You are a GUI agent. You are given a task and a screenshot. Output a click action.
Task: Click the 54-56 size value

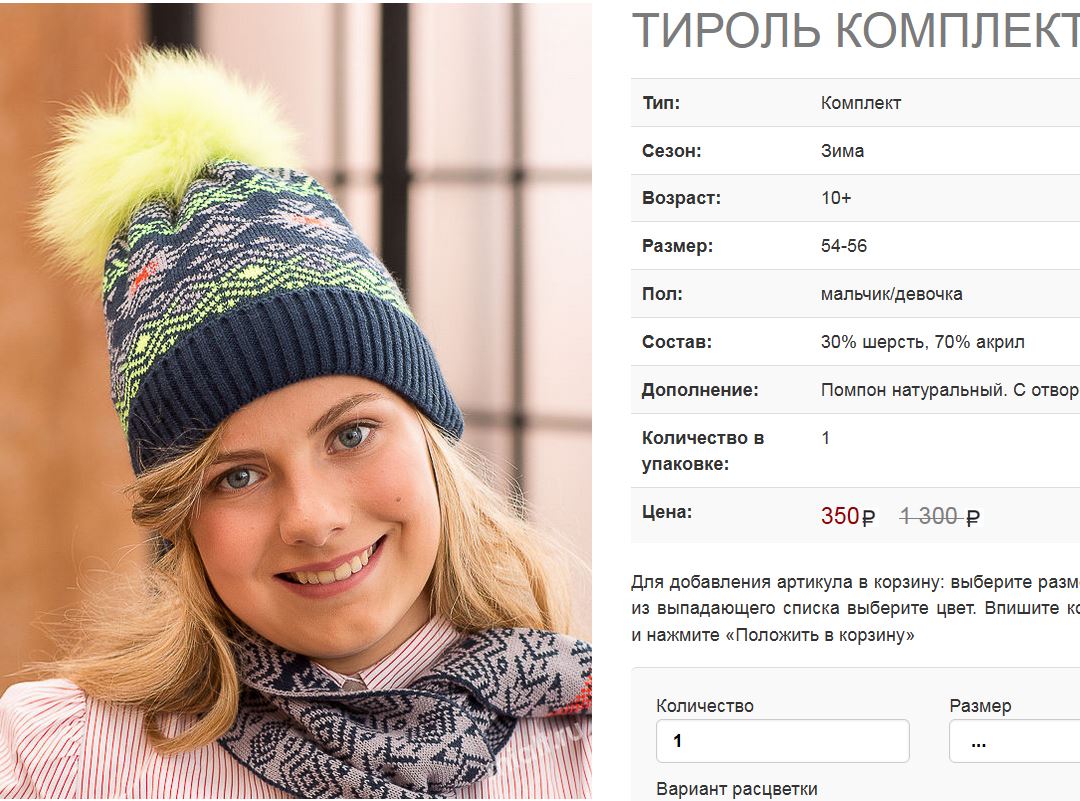pos(843,246)
